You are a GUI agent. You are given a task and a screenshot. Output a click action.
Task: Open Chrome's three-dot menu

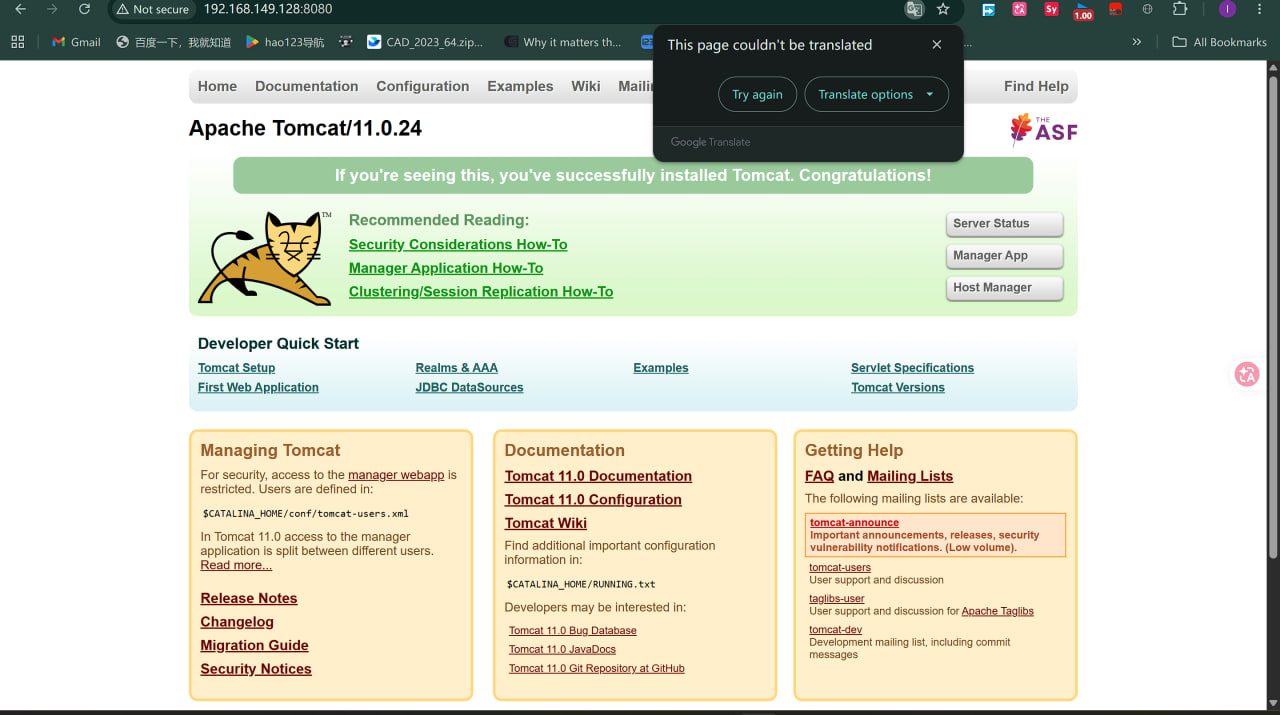(x=1259, y=9)
